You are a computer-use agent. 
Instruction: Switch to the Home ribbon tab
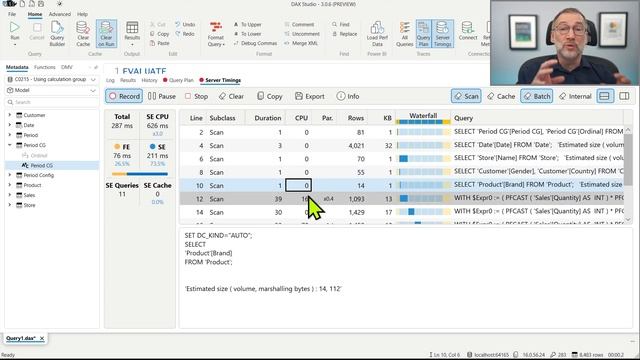point(35,14)
